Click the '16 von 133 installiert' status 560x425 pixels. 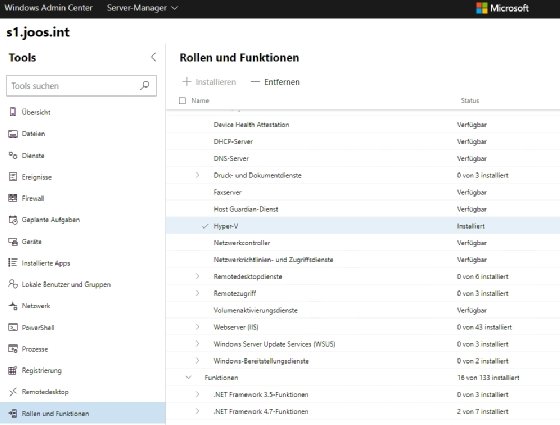click(488, 378)
